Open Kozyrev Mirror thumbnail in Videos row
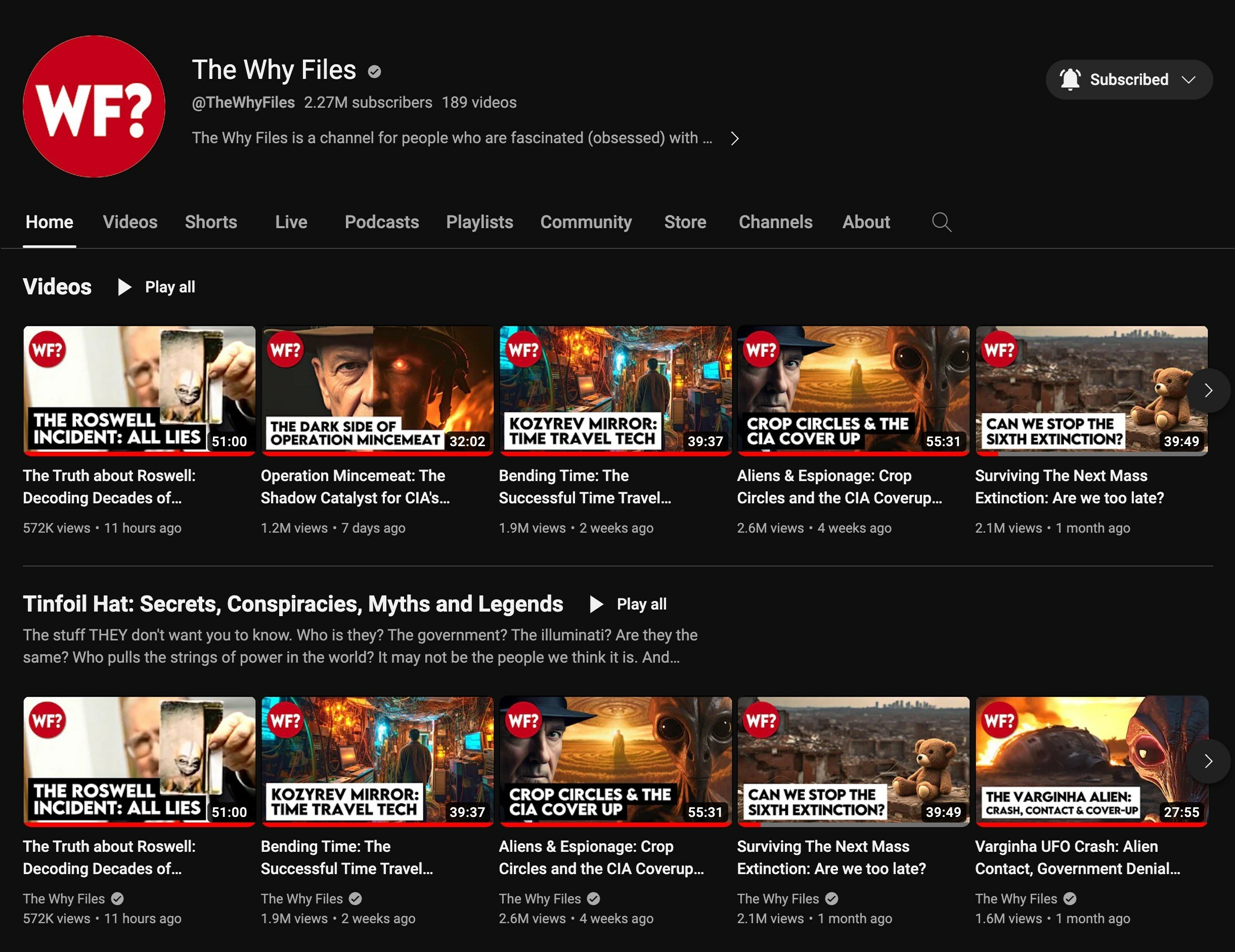1235x952 pixels. 615,391
